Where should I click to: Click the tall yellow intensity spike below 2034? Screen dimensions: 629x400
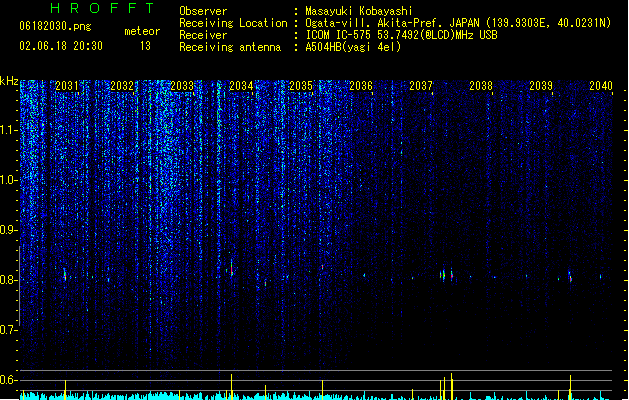[x=231, y=386]
